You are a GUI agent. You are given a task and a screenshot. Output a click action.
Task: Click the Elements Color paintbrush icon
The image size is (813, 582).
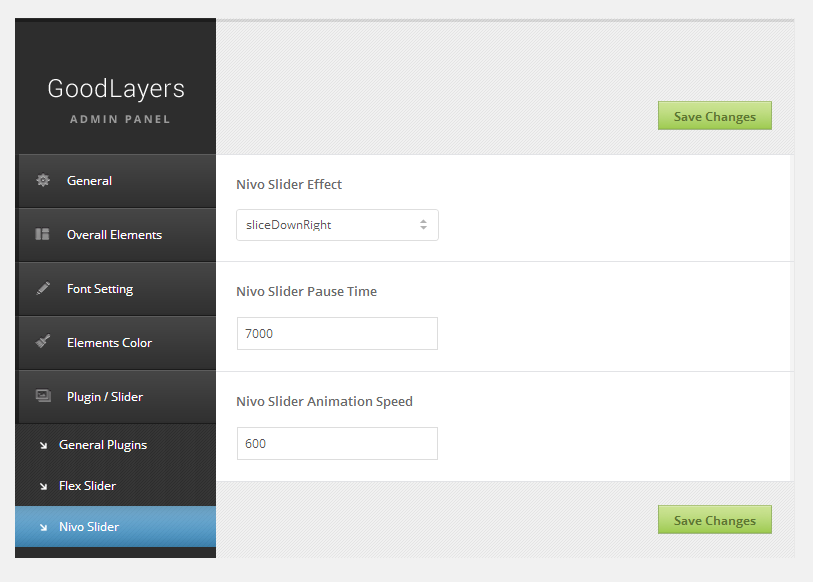coord(43,342)
